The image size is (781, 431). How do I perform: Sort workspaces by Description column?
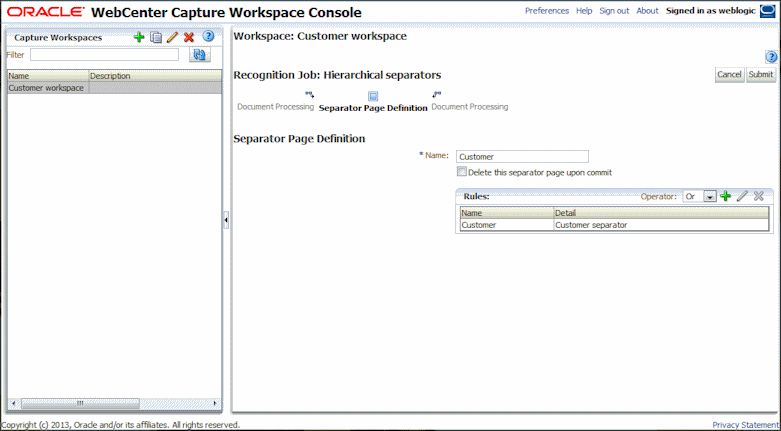click(155, 76)
